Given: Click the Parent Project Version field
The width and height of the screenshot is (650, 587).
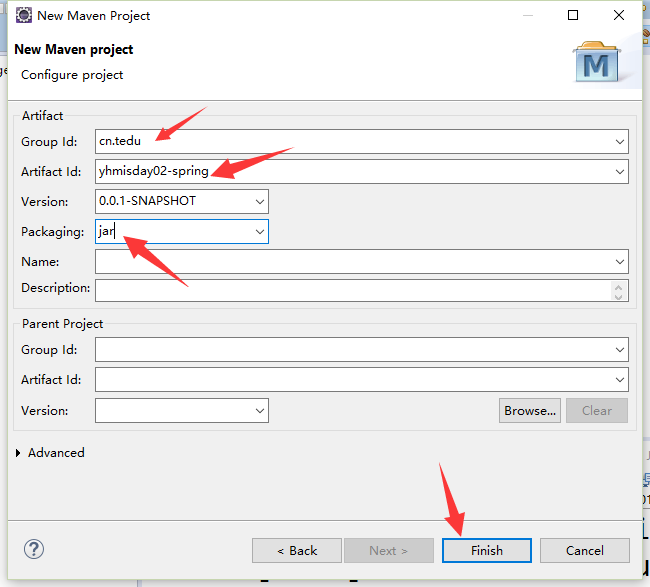Looking at the screenshot, I should pyautogui.click(x=182, y=411).
